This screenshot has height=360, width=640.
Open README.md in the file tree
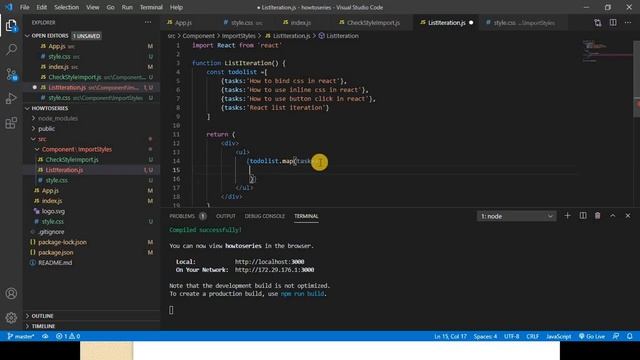[x=55, y=262]
